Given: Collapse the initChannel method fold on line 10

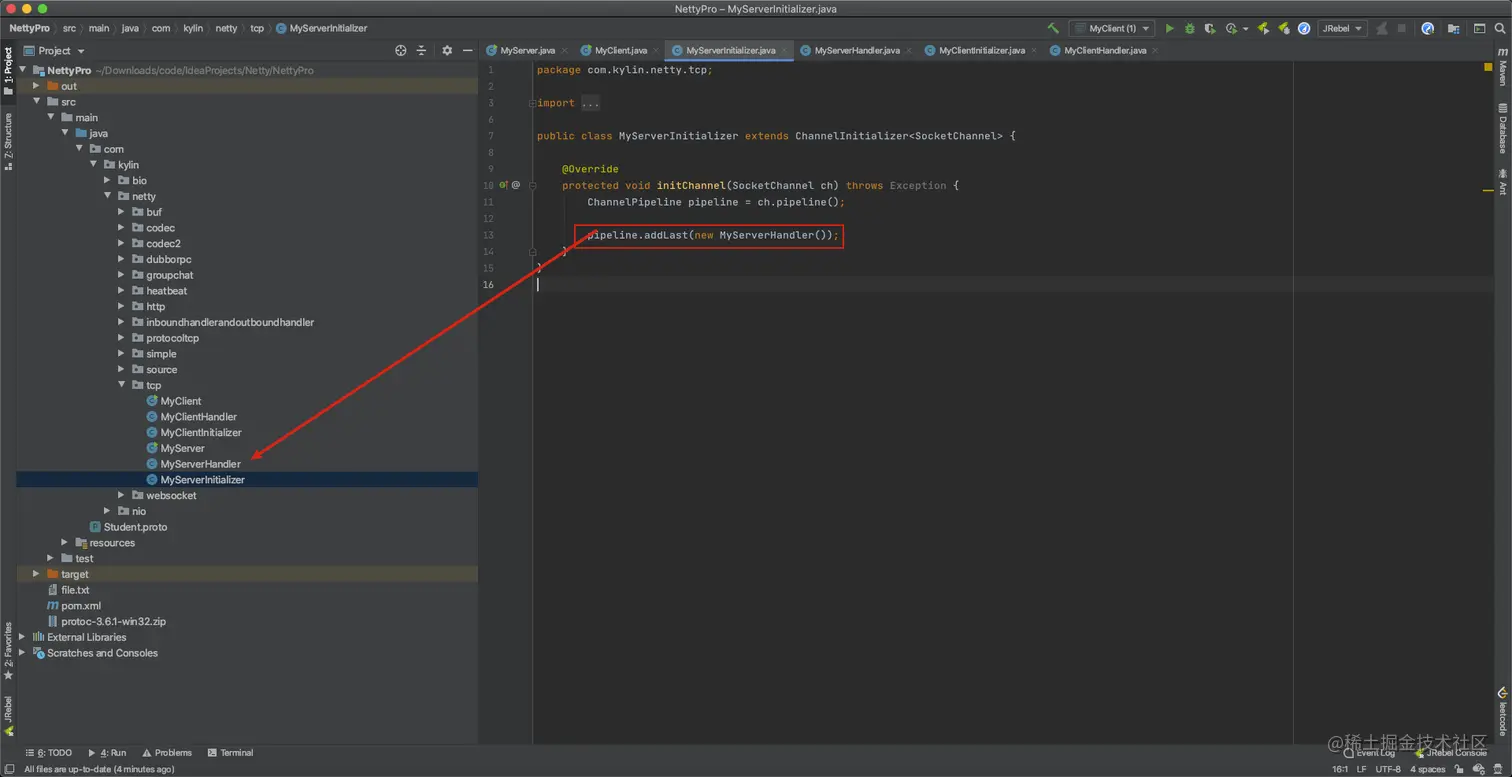Looking at the screenshot, I should coord(532,185).
